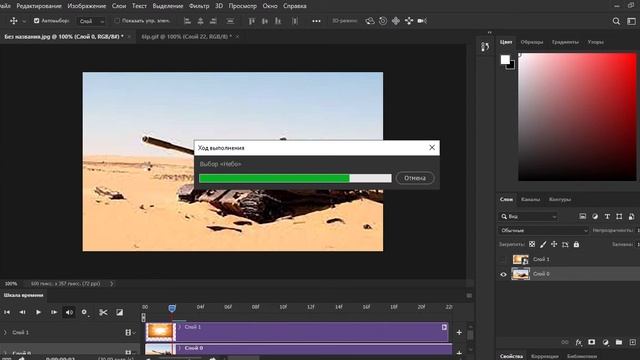Select the 3D pan camera icon
The width and height of the screenshot is (640, 360).
click(x=396, y=21)
